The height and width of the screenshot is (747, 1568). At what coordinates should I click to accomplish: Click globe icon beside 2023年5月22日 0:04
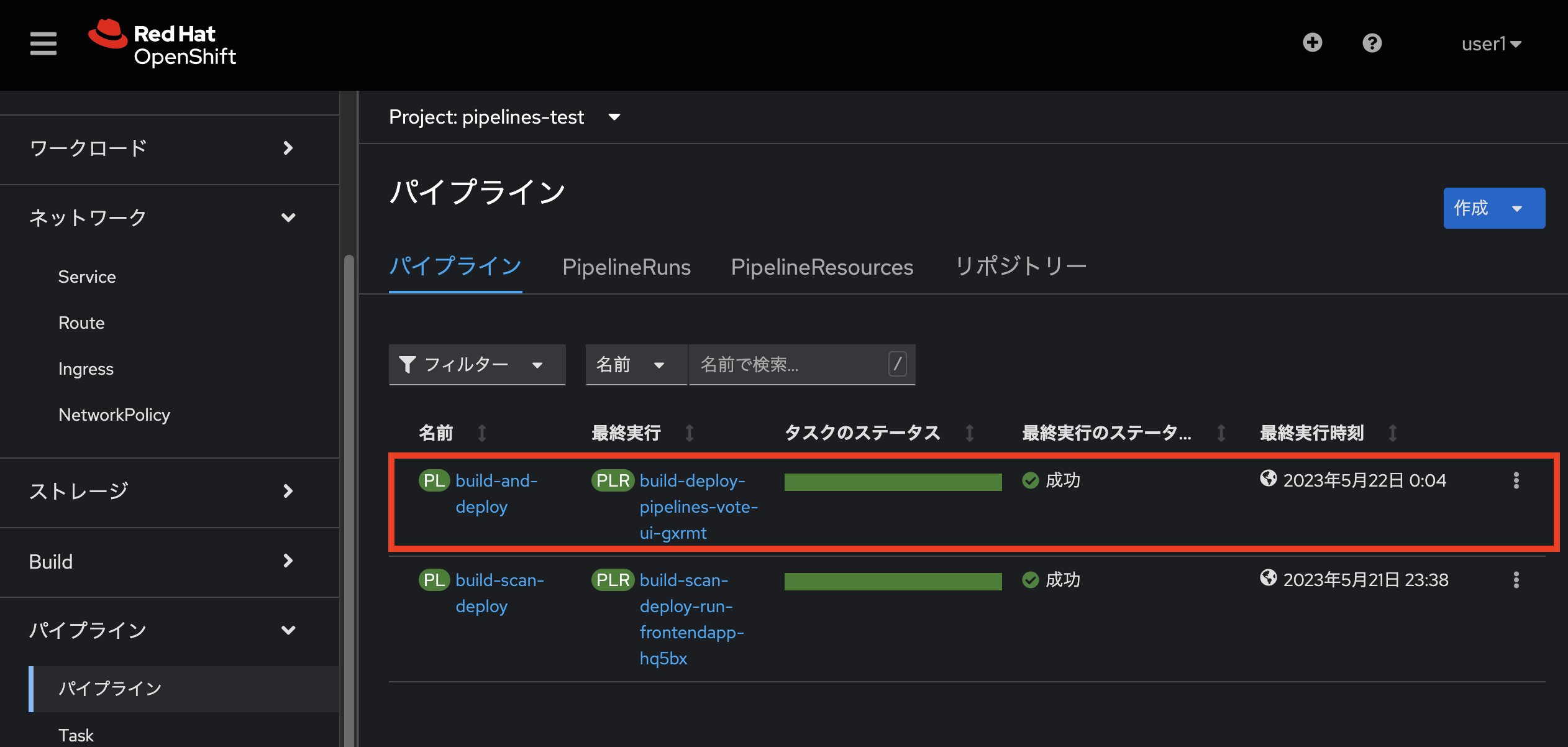point(1269,478)
